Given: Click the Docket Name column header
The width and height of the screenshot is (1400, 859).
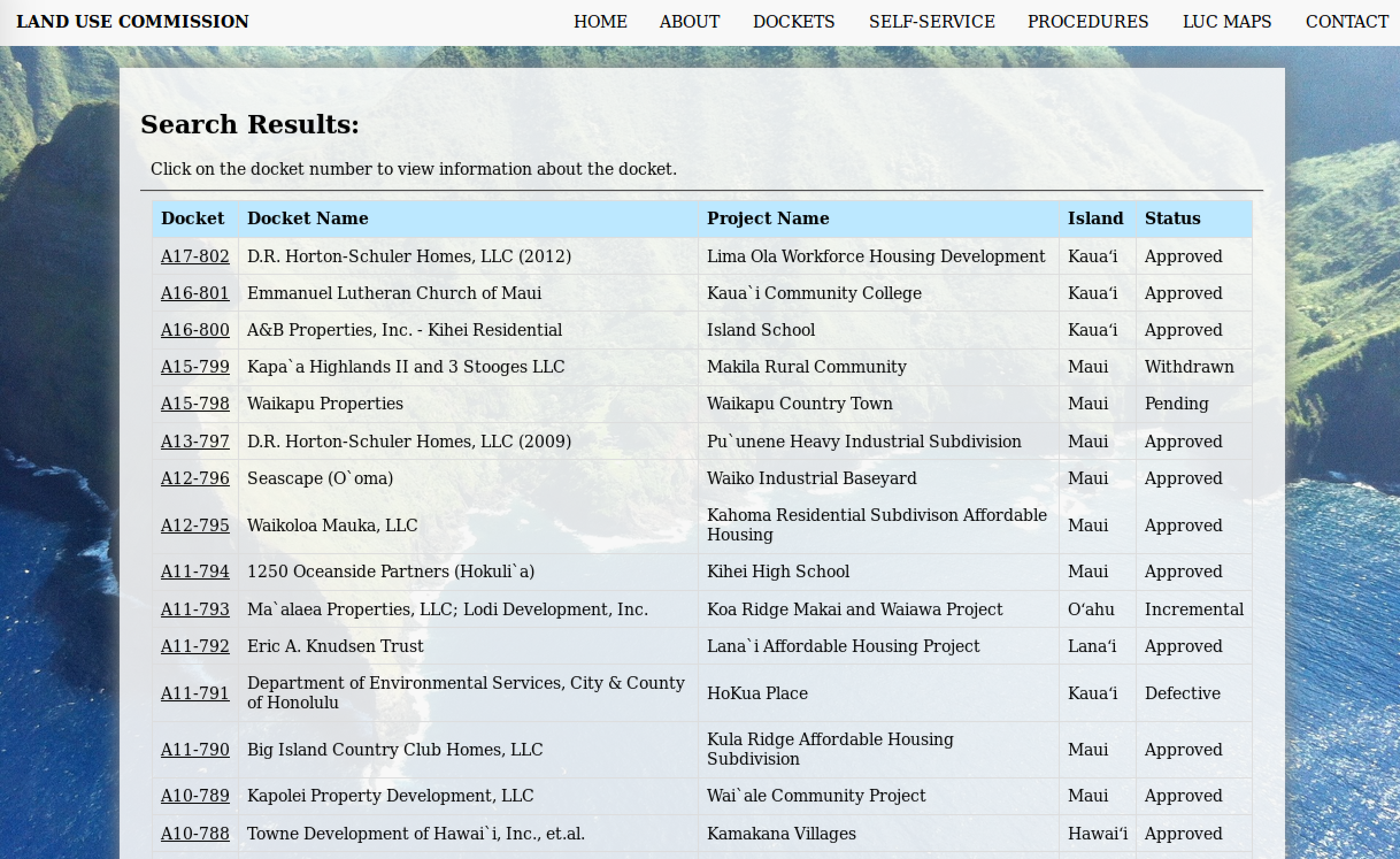Looking at the screenshot, I should coord(307,218).
